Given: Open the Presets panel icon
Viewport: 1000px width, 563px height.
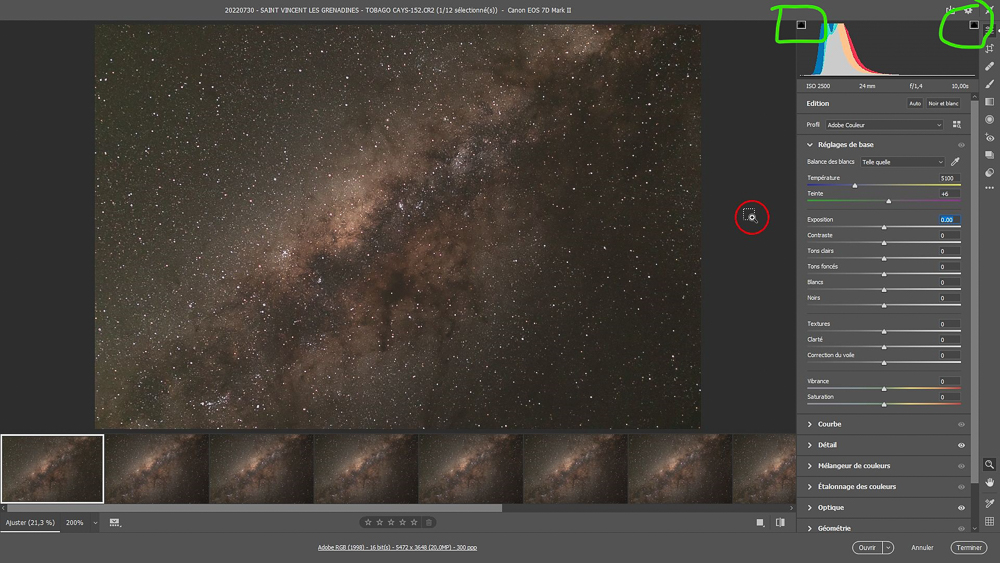Looking at the screenshot, I should click(989, 173).
